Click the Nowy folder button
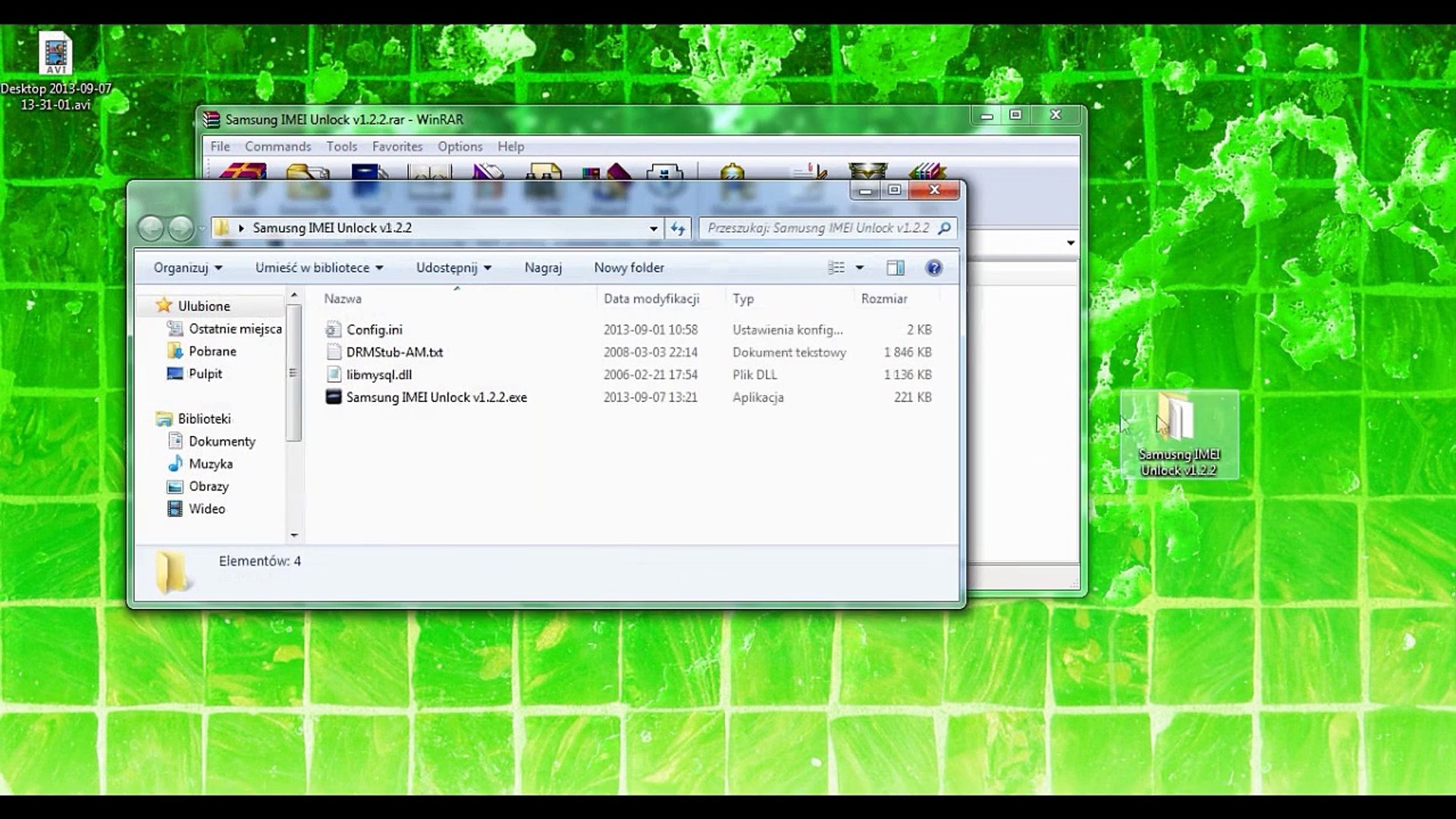The height and width of the screenshot is (819, 1456). pos(629,268)
